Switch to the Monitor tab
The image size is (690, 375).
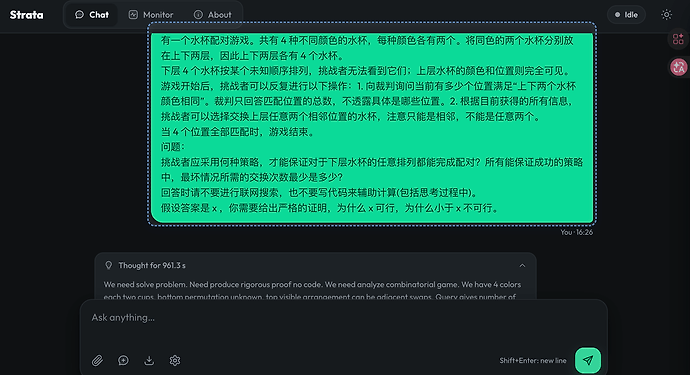(x=151, y=15)
